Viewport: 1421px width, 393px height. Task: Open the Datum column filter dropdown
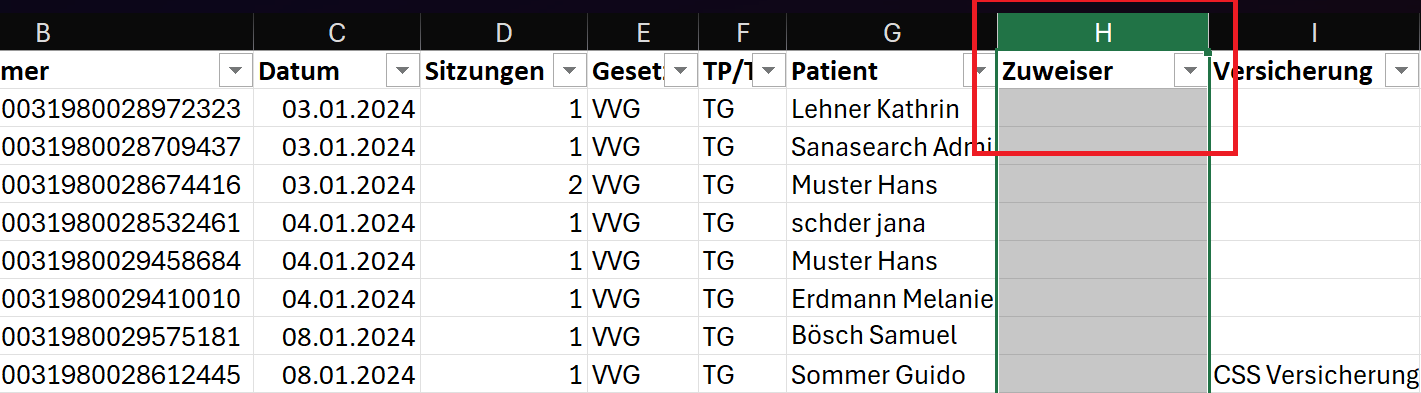coord(402,71)
